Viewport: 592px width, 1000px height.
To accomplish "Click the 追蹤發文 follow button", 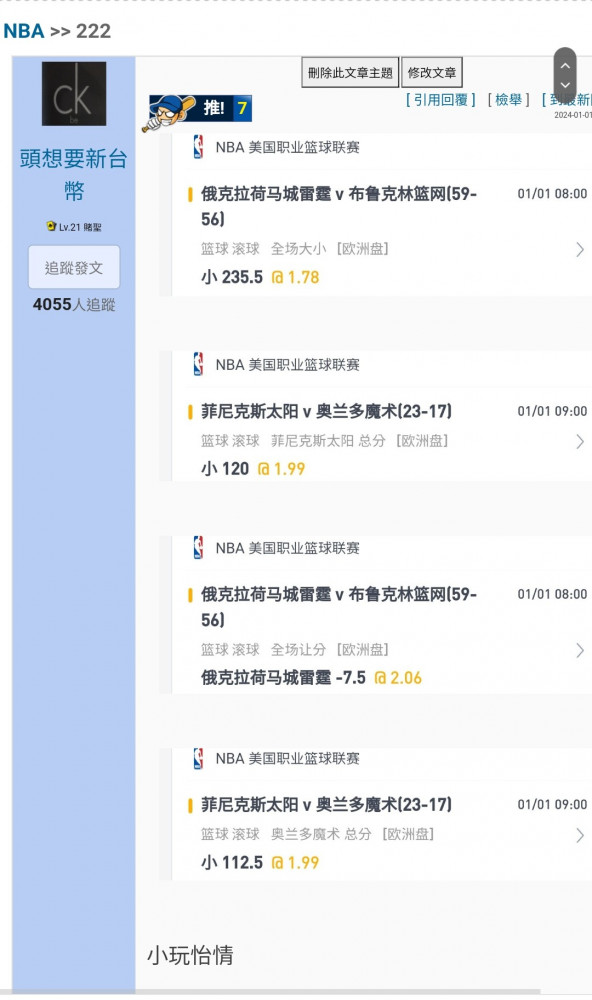I will [74, 268].
